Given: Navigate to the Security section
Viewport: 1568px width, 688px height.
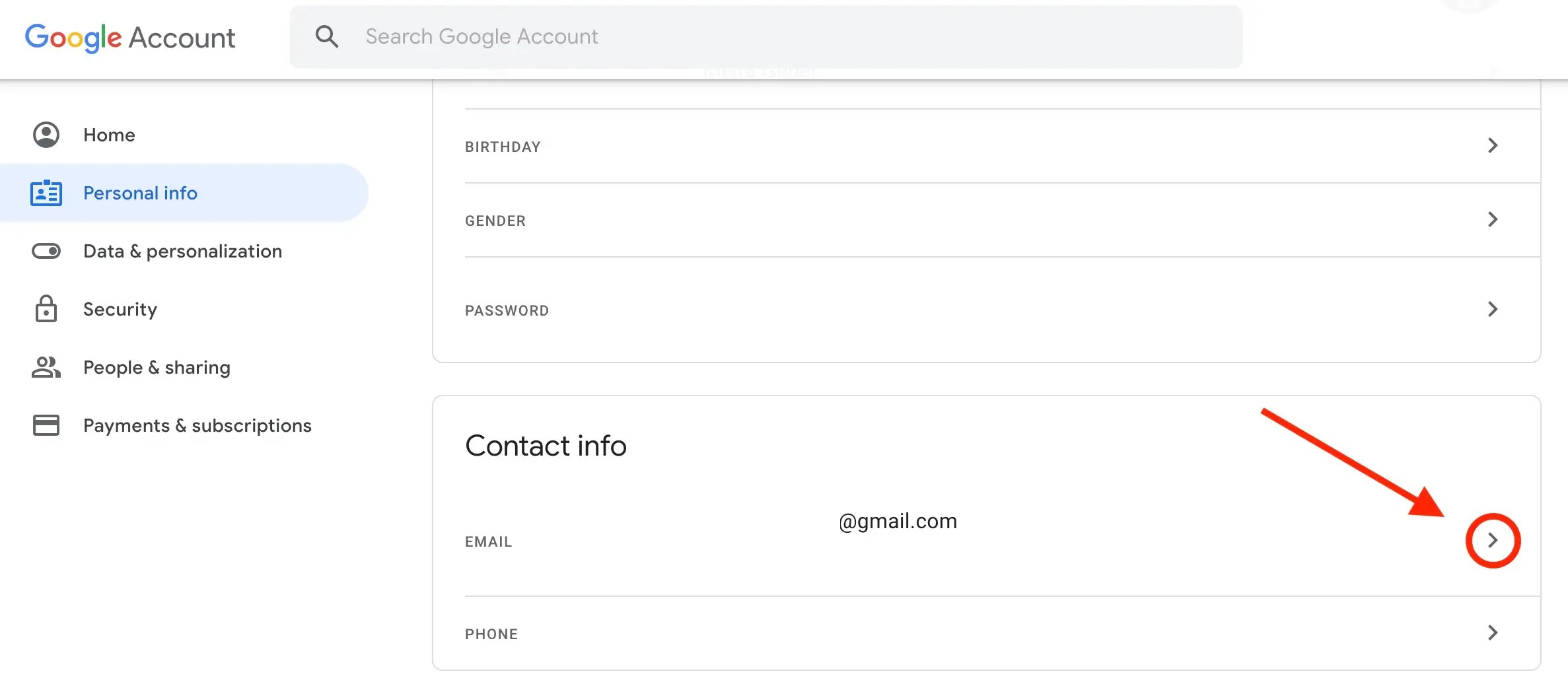Looking at the screenshot, I should pos(120,308).
